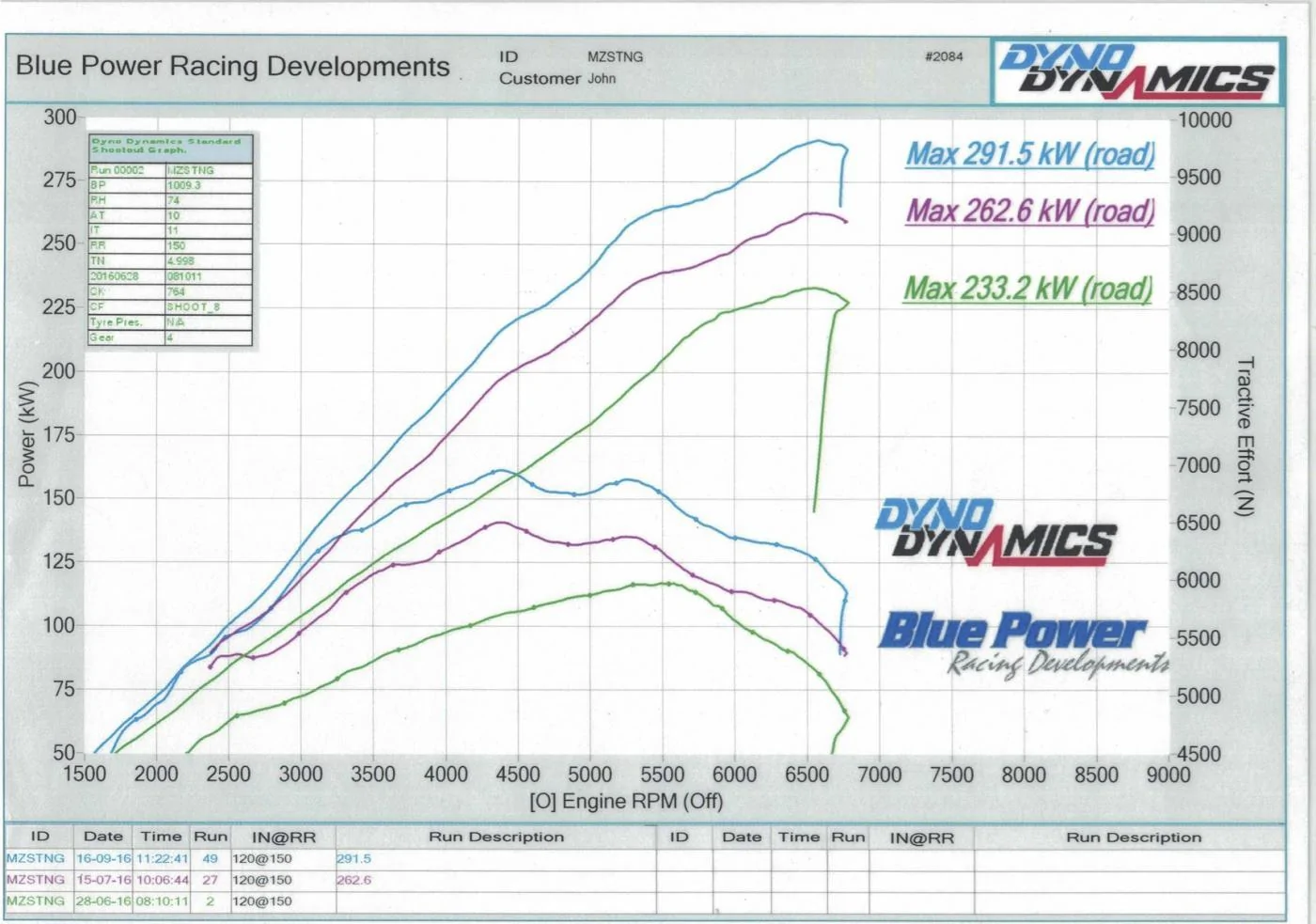Click the "8000" tick on the Engine RPM axis
Image resolution: width=1316 pixels, height=924 pixels.
coord(1024,775)
